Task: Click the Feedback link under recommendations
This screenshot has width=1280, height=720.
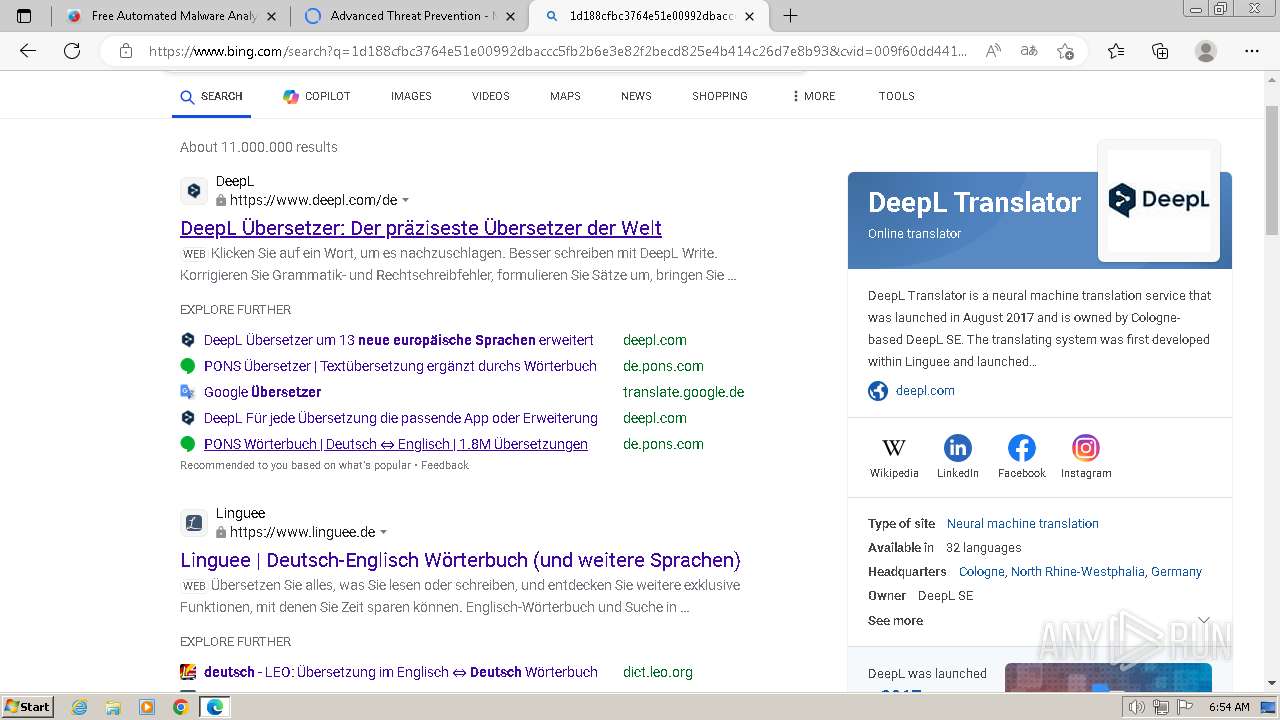Action: [x=445, y=465]
